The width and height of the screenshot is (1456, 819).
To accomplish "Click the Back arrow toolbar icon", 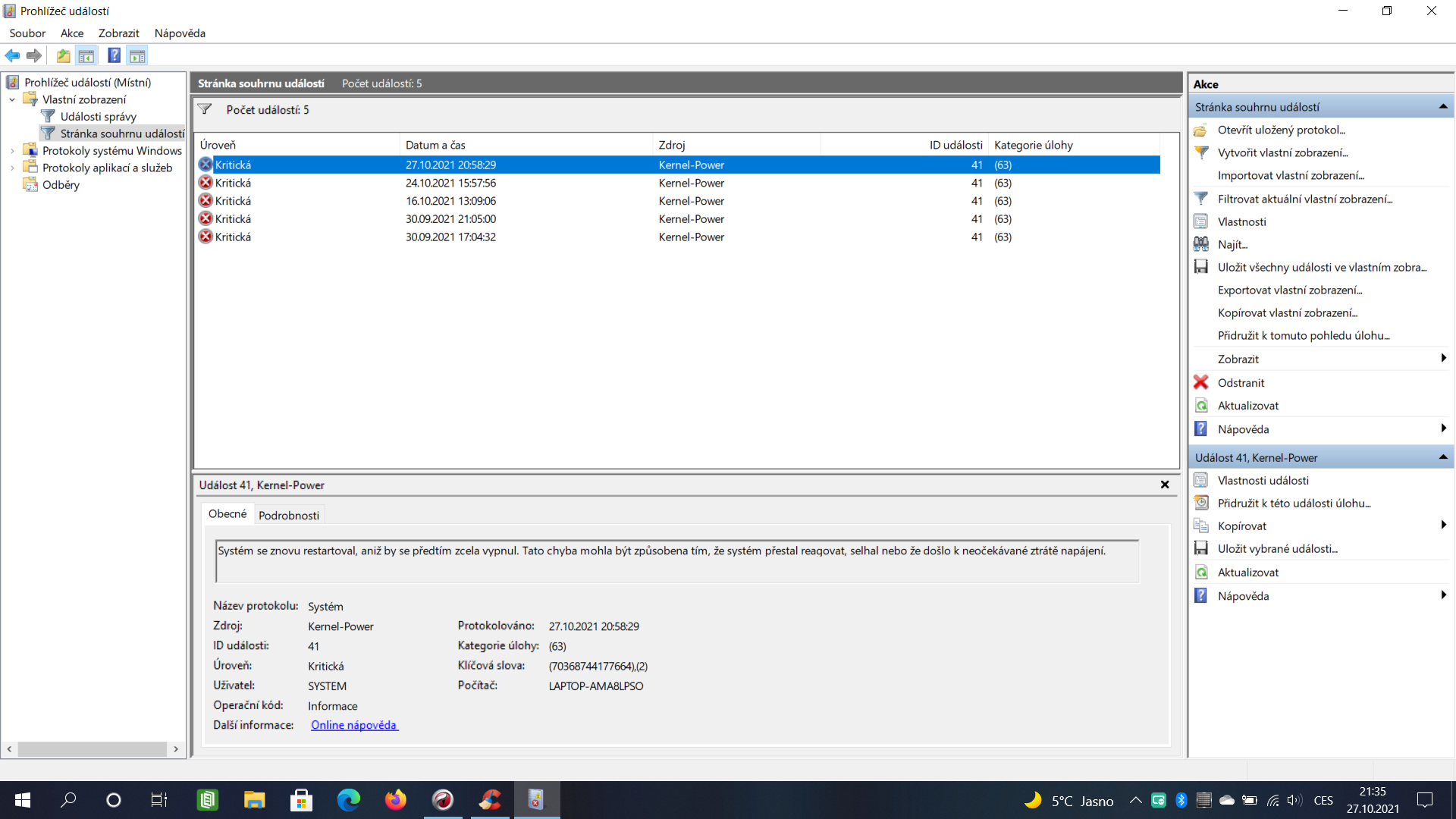I will (12, 55).
